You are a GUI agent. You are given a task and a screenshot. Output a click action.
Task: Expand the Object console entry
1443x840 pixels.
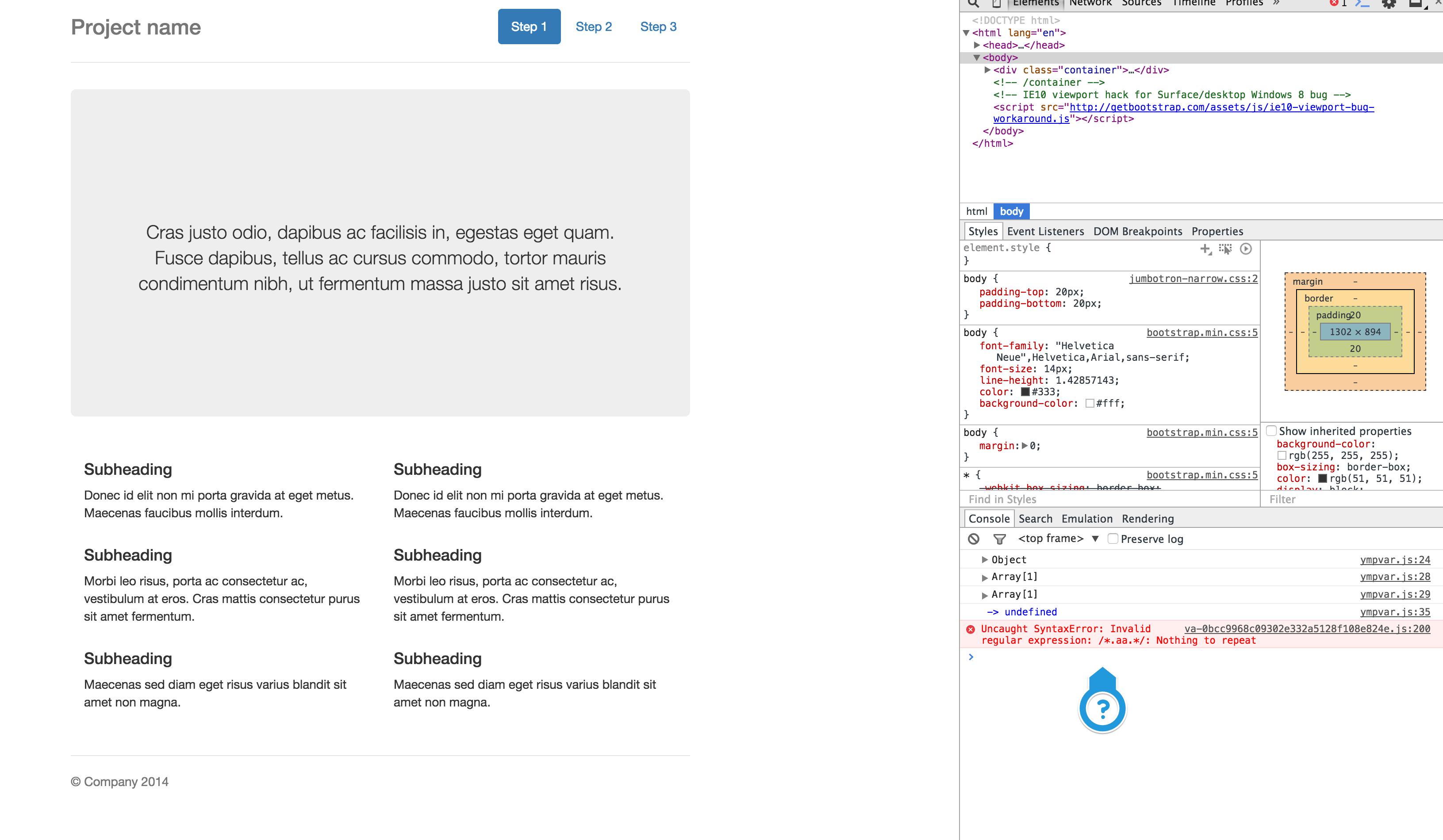pyautogui.click(x=984, y=560)
